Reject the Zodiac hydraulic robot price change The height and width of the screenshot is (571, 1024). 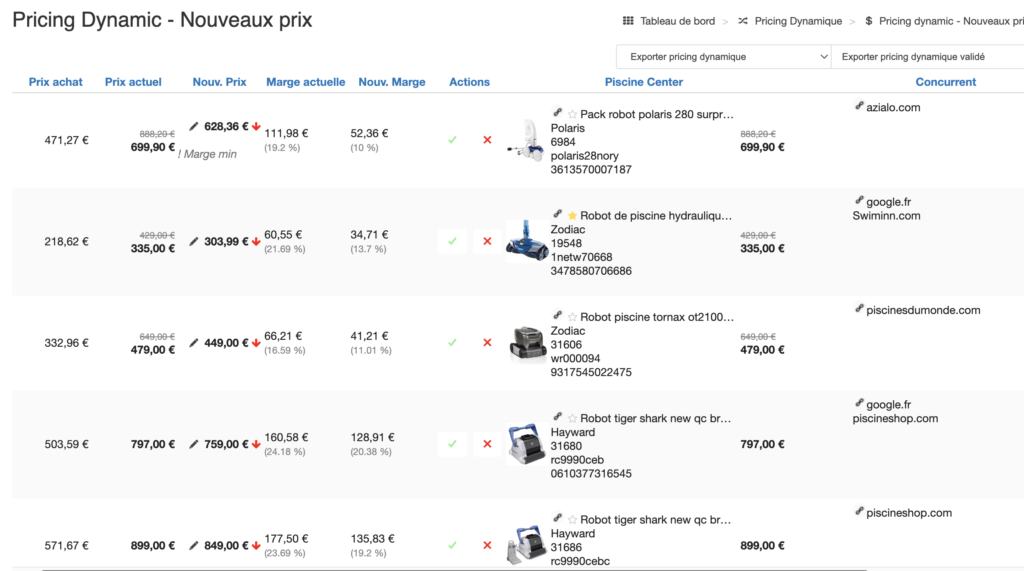[x=487, y=241]
